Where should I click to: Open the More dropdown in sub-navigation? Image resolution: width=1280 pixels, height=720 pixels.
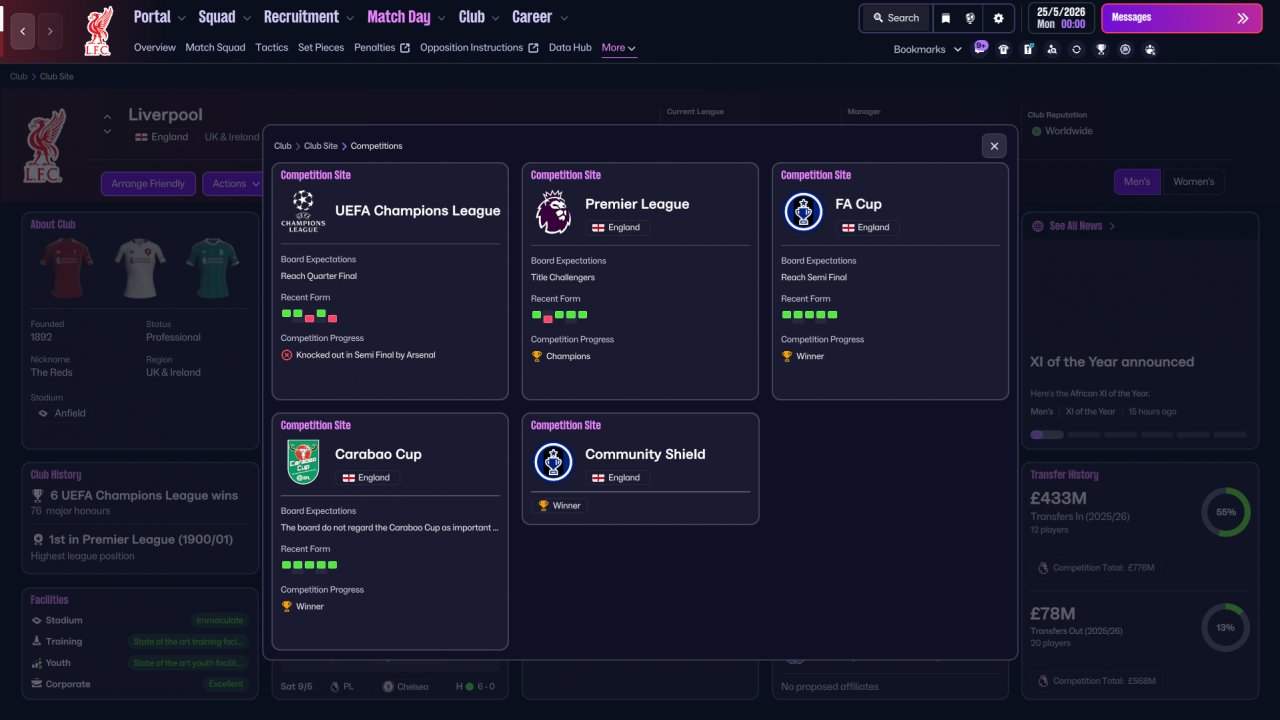click(x=619, y=48)
